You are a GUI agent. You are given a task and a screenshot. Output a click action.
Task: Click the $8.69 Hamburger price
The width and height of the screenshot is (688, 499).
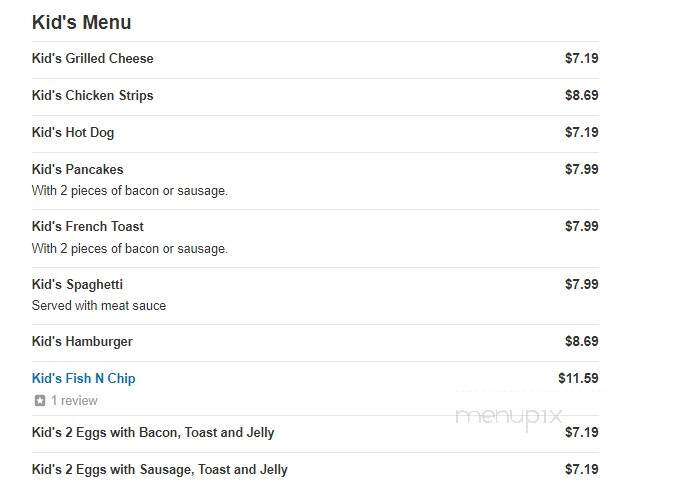(582, 341)
